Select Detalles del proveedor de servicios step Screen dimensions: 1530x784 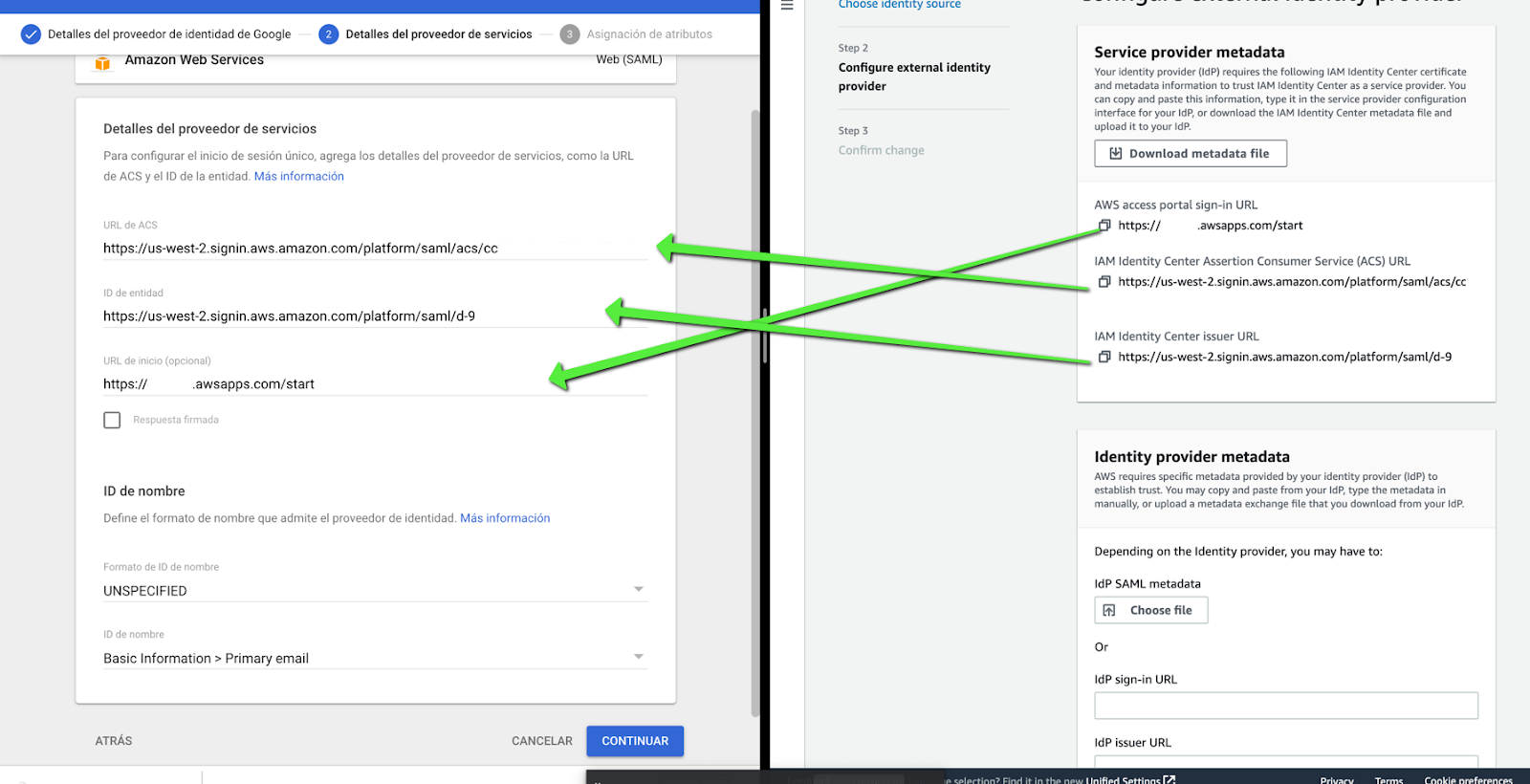coord(439,34)
